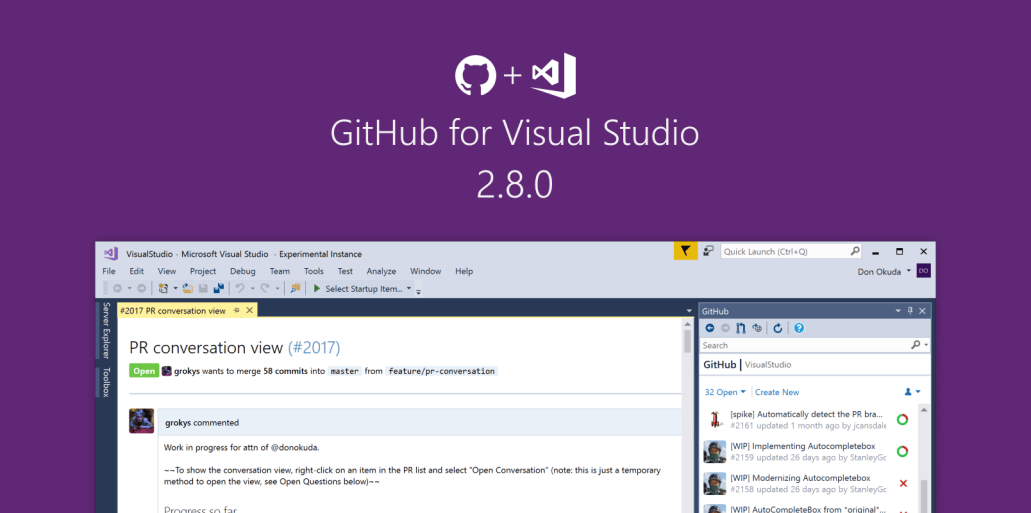This screenshot has width=1031, height=513.
Task: Click the Manage Connections icon in GitHub pane
Action: [x=757, y=328]
